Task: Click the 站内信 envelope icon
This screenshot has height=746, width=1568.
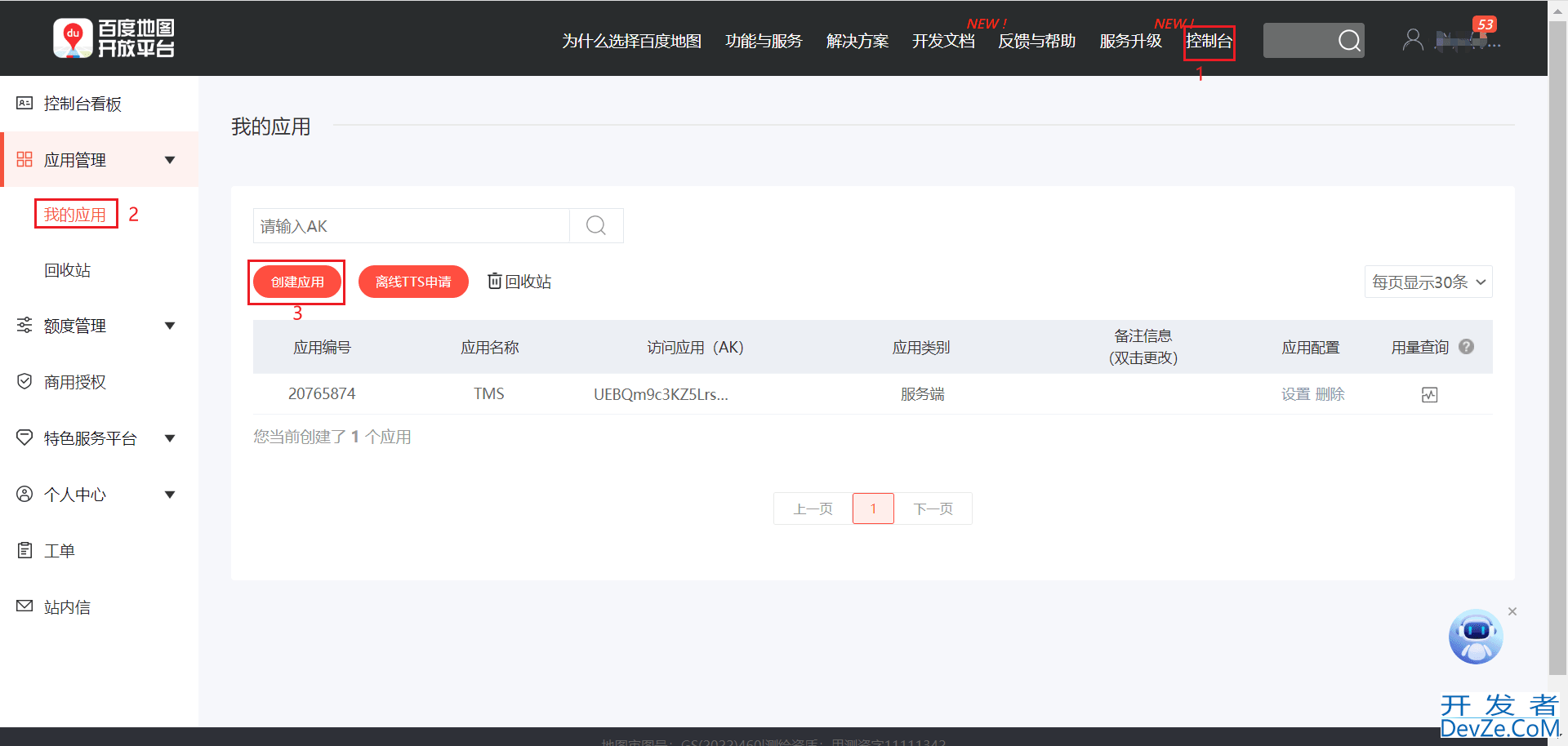Action: (x=24, y=606)
